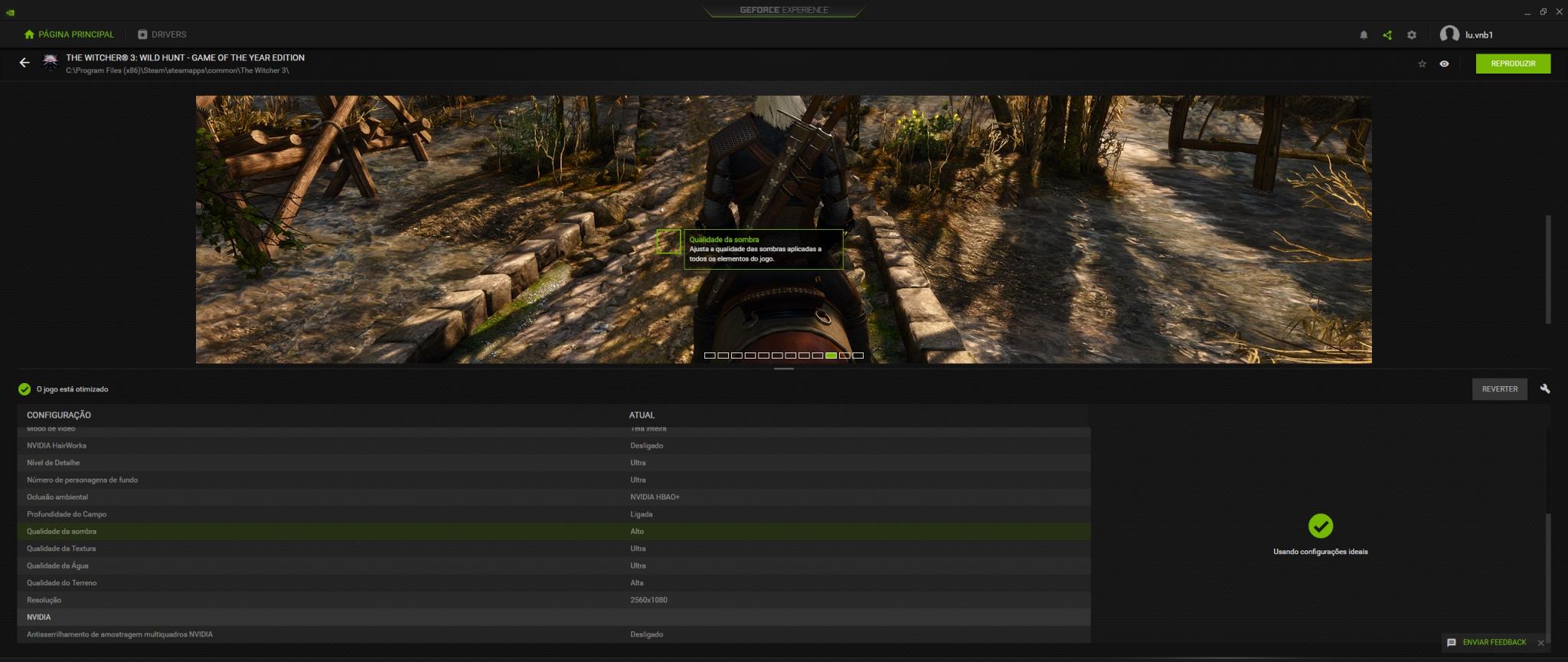Select the Oclusão ambiental row
Viewport: 1568px width, 662px height.
554,497
